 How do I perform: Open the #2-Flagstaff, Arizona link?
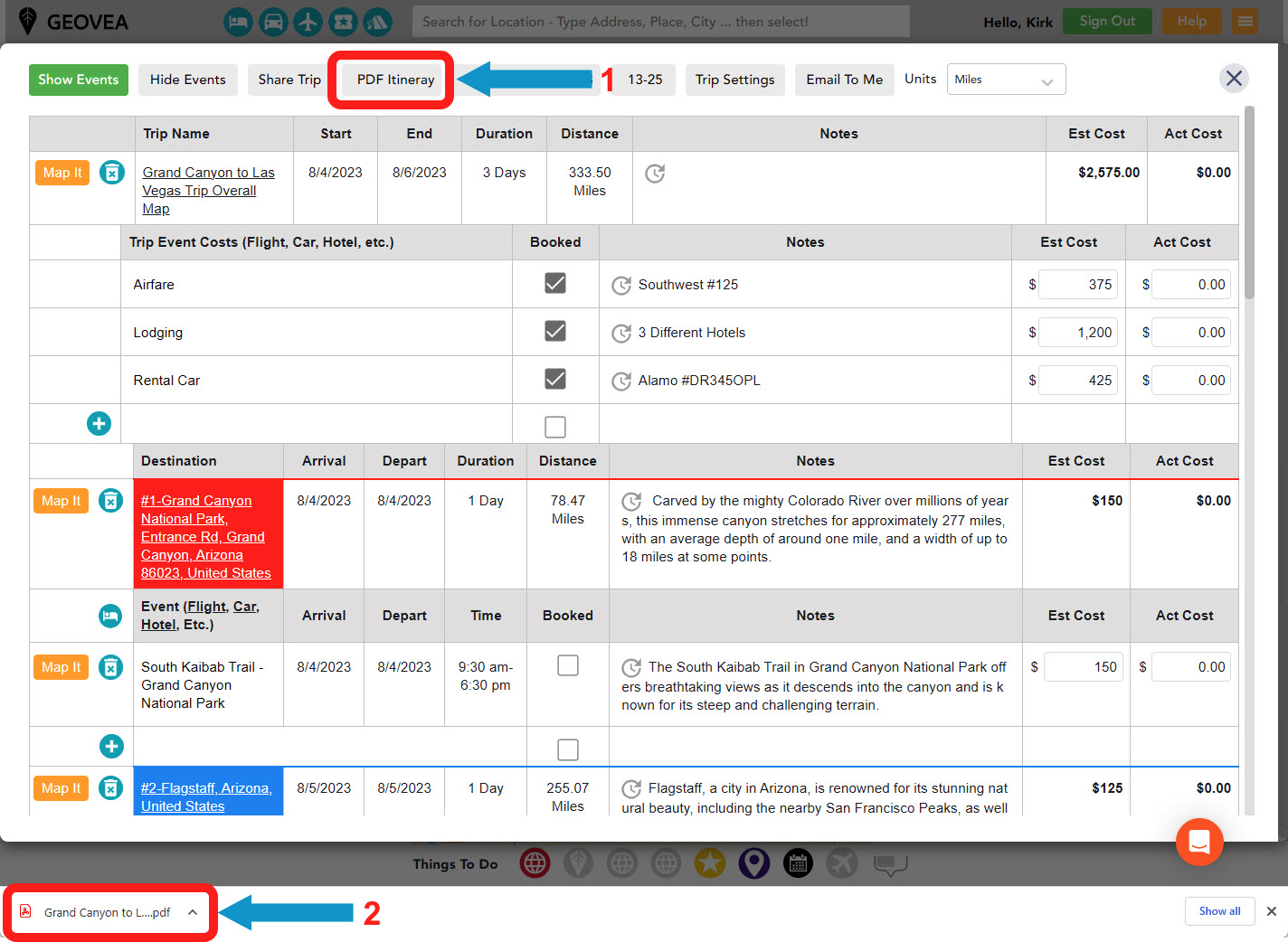(x=206, y=796)
